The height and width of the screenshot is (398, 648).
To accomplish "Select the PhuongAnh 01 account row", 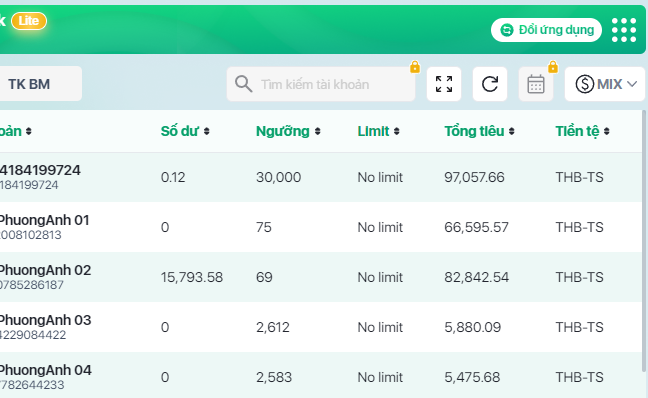I will pyautogui.click(x=321, y=227).
